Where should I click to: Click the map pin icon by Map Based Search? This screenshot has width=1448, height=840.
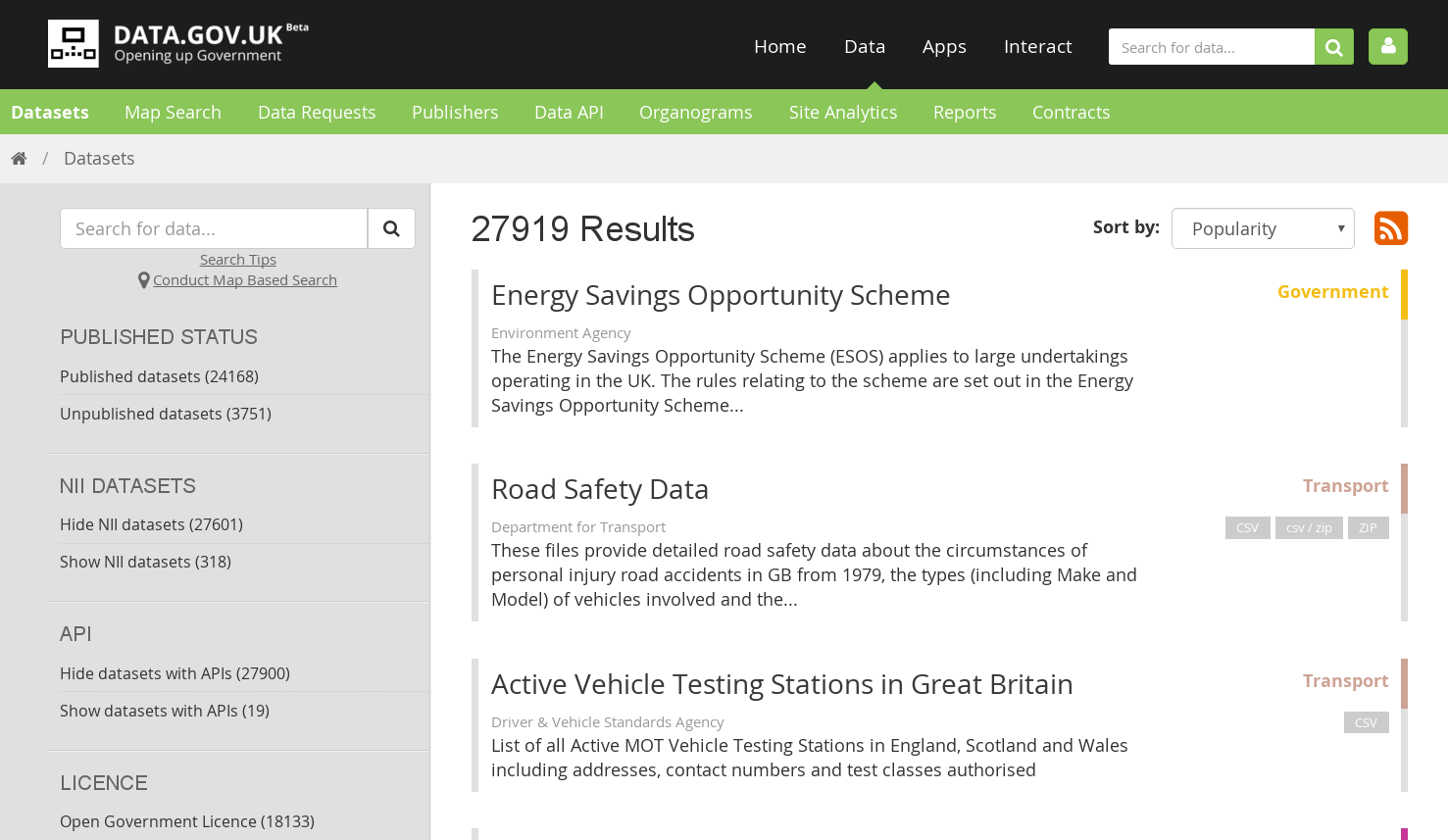[x=144, y=280]
